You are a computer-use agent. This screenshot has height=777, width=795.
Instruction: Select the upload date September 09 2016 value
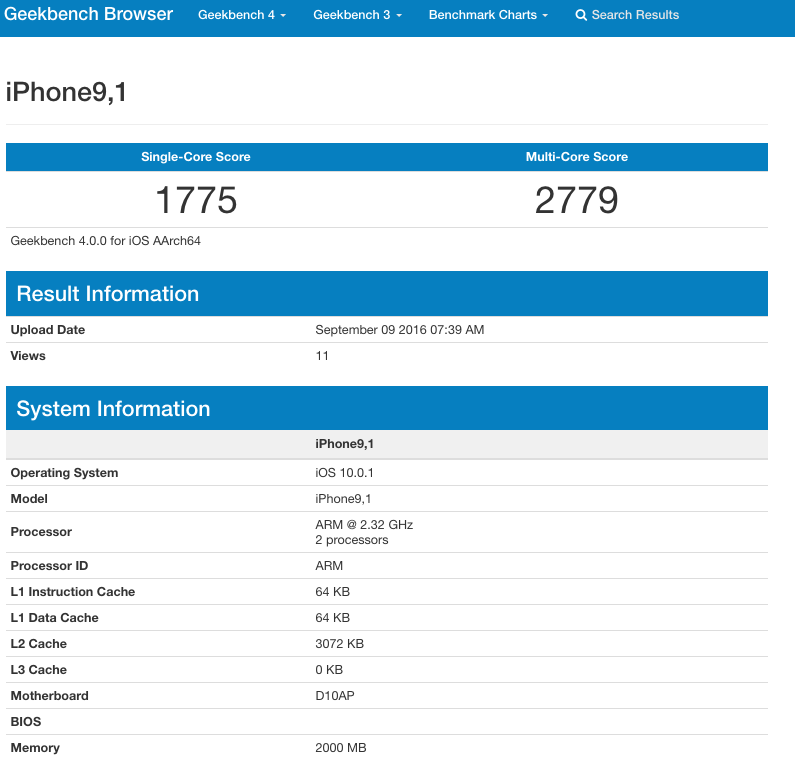[400, 330]
